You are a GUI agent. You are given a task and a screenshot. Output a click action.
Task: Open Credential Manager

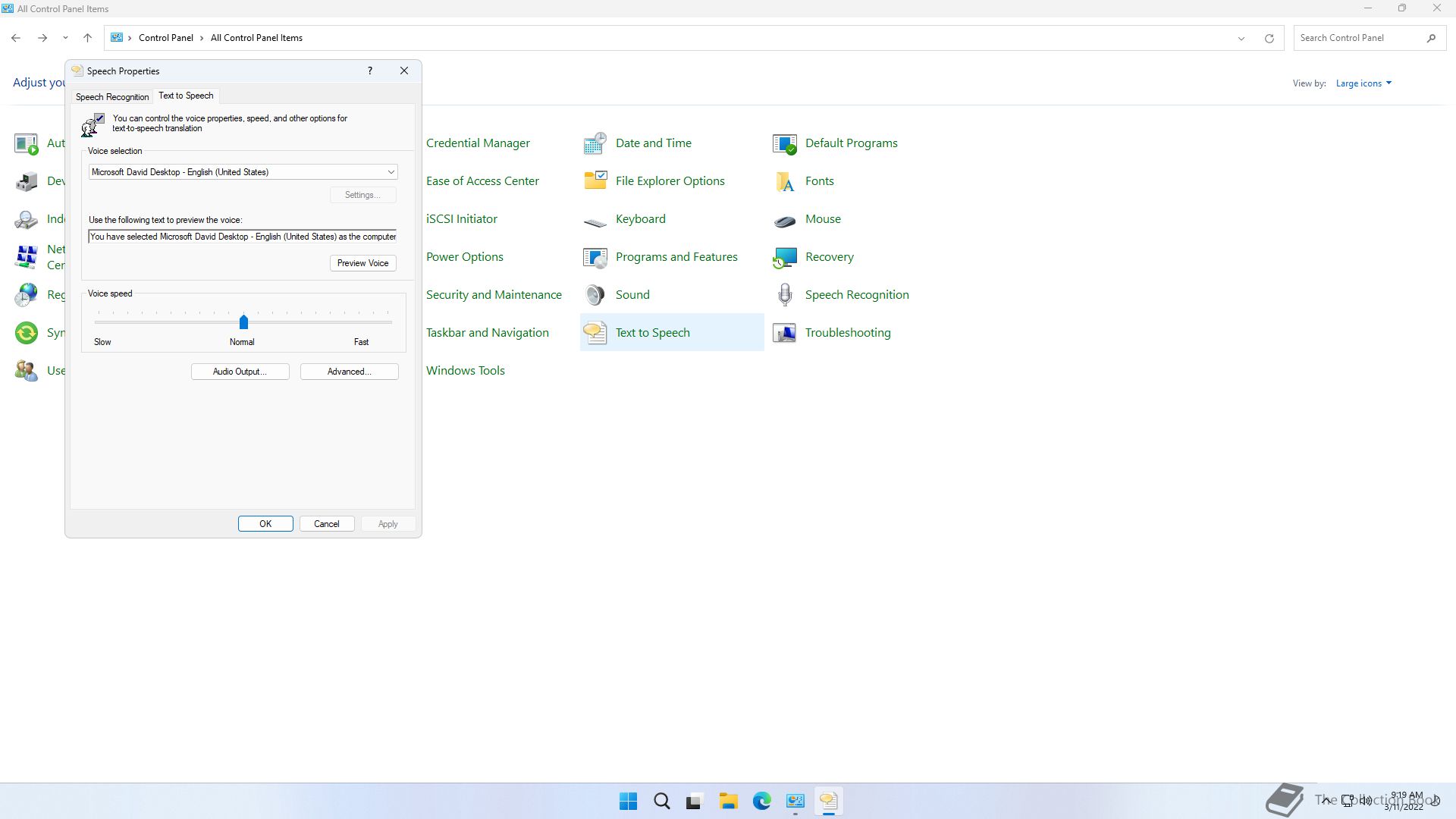click(x=478, y=143)
